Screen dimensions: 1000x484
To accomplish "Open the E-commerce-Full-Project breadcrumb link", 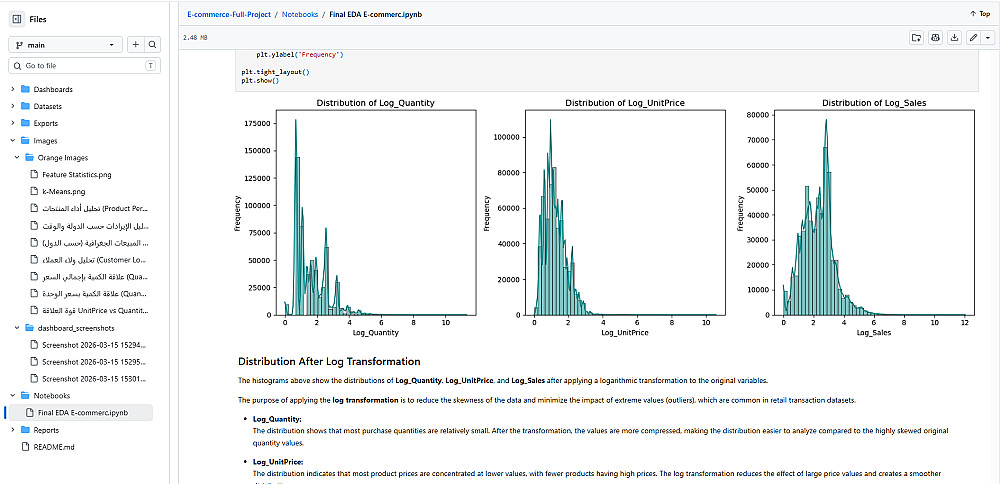I will (229, 13).
